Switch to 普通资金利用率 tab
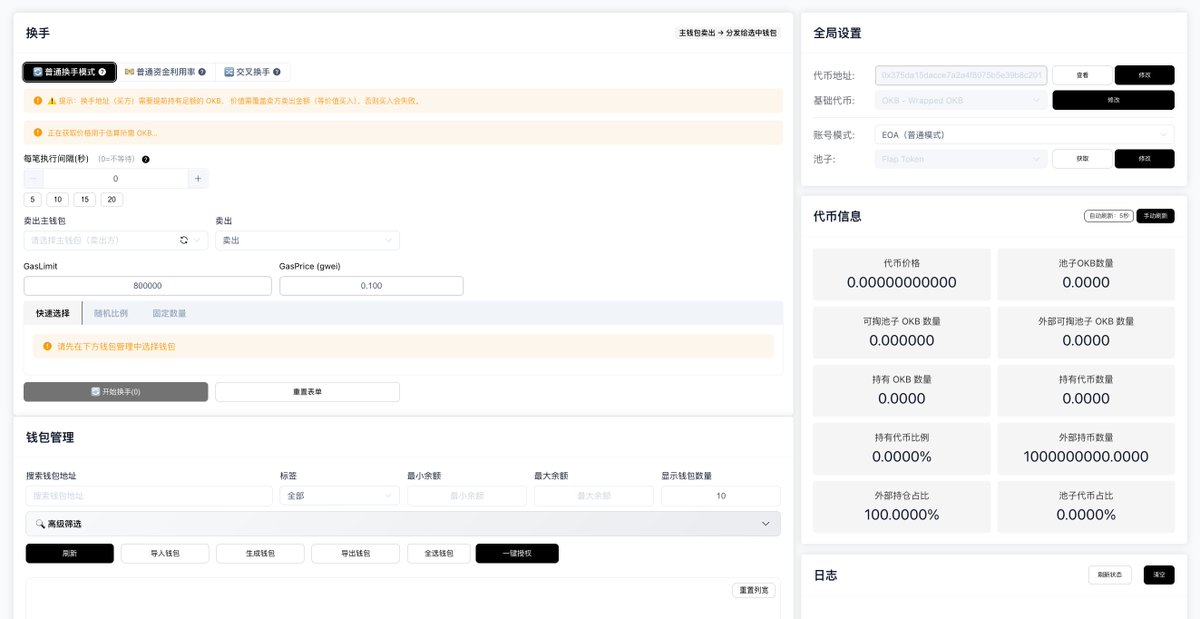 coord(166,72)
